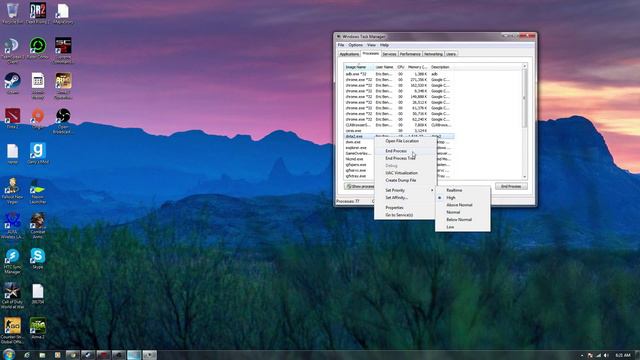Screen dimensions: 640x360
Task: Open the green circular-arrow desktop shortcut
Action: (38, 48)
